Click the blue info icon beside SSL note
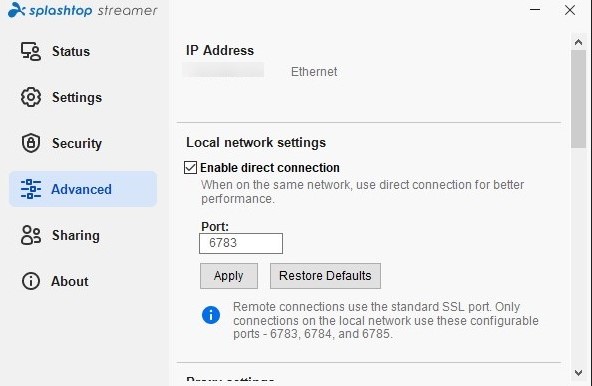The height and width of the screenshot is (386, 592). click(x=211, y=315)
